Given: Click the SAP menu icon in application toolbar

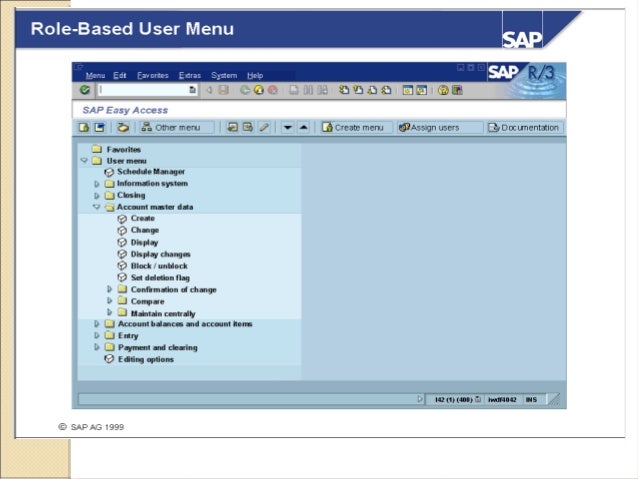Looking at the screenshot, I should point(99,127).
